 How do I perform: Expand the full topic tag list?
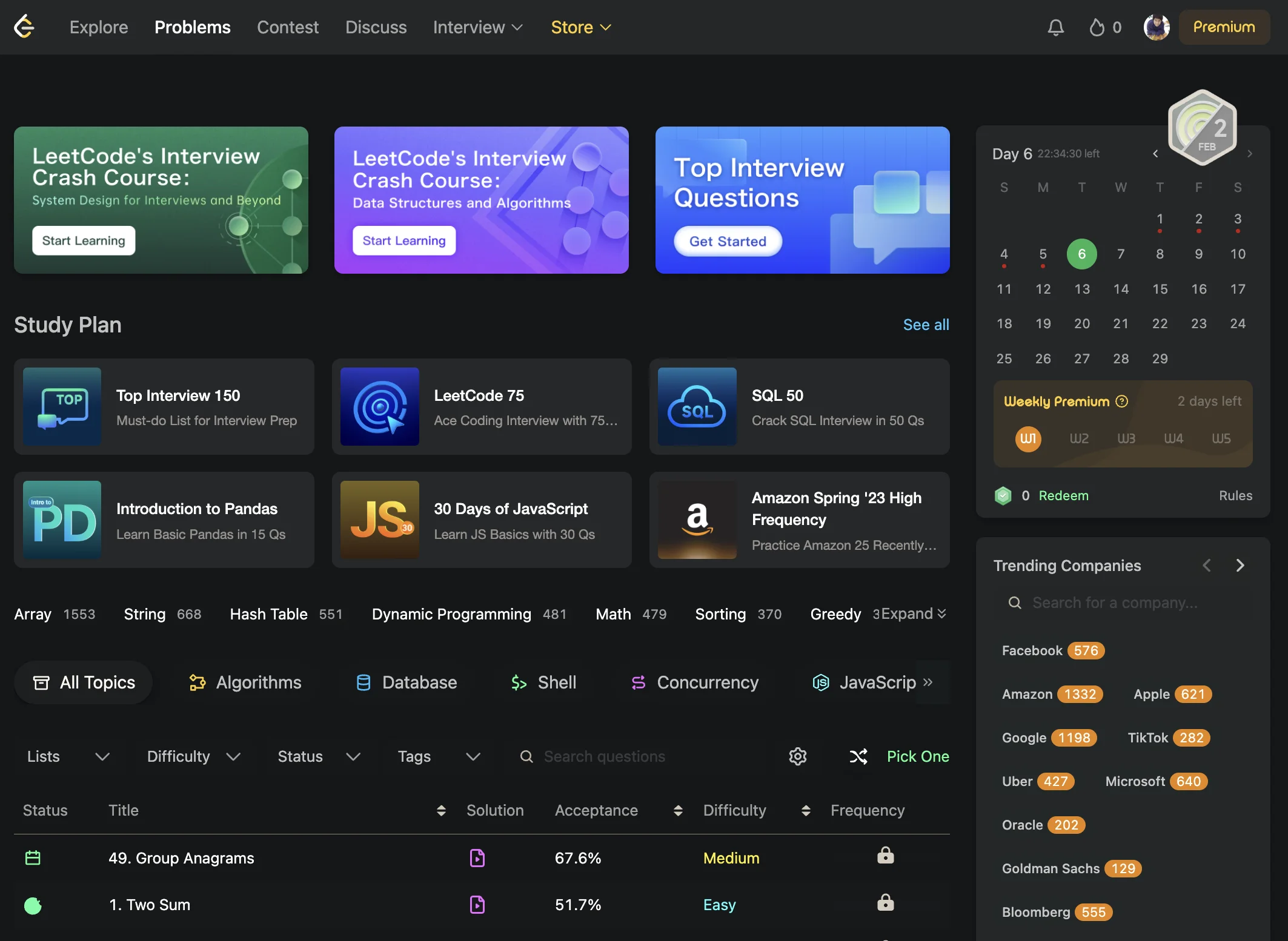[914, 614]
